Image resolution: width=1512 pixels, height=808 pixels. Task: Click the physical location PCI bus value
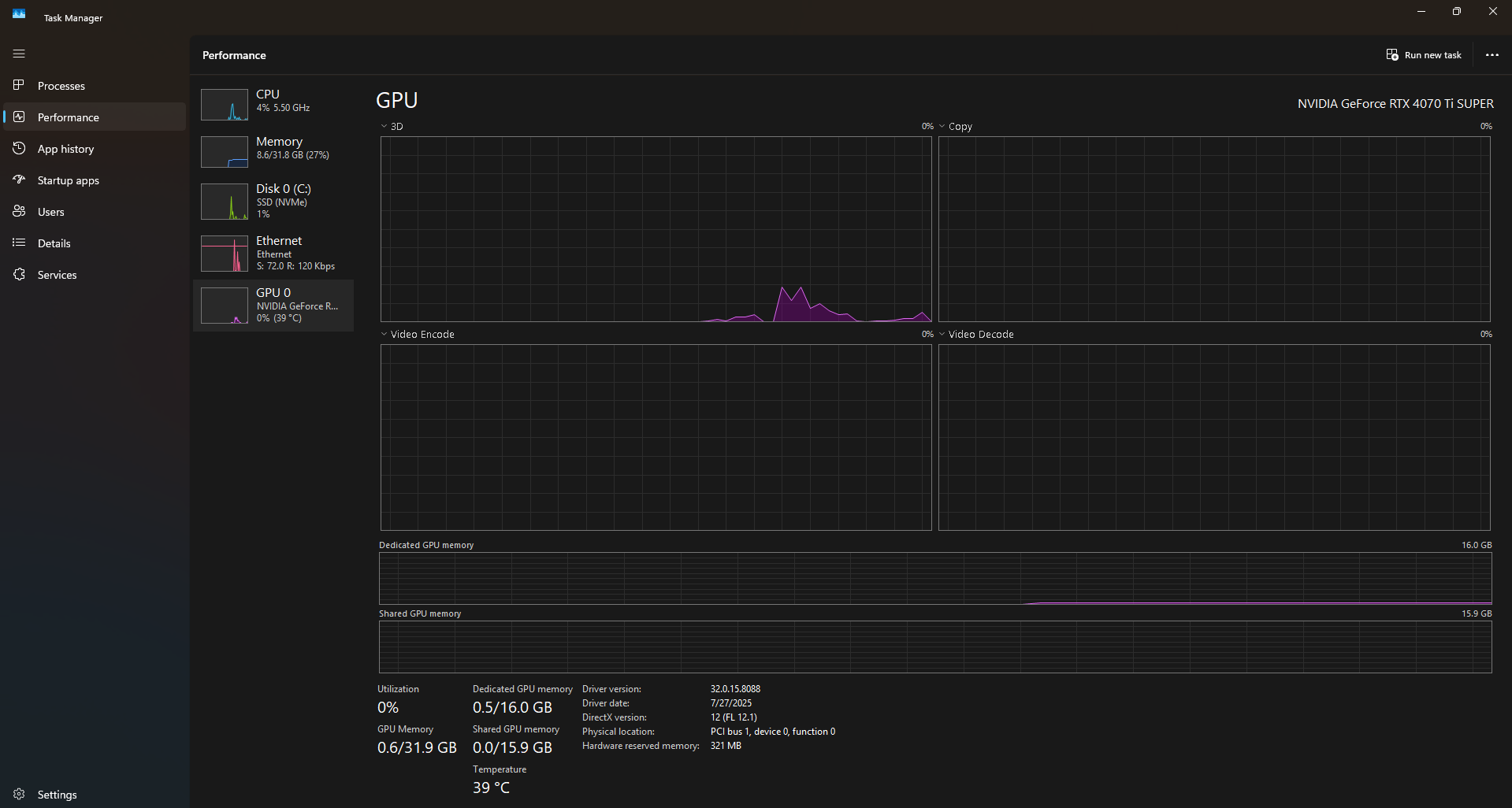click(773, 731)
